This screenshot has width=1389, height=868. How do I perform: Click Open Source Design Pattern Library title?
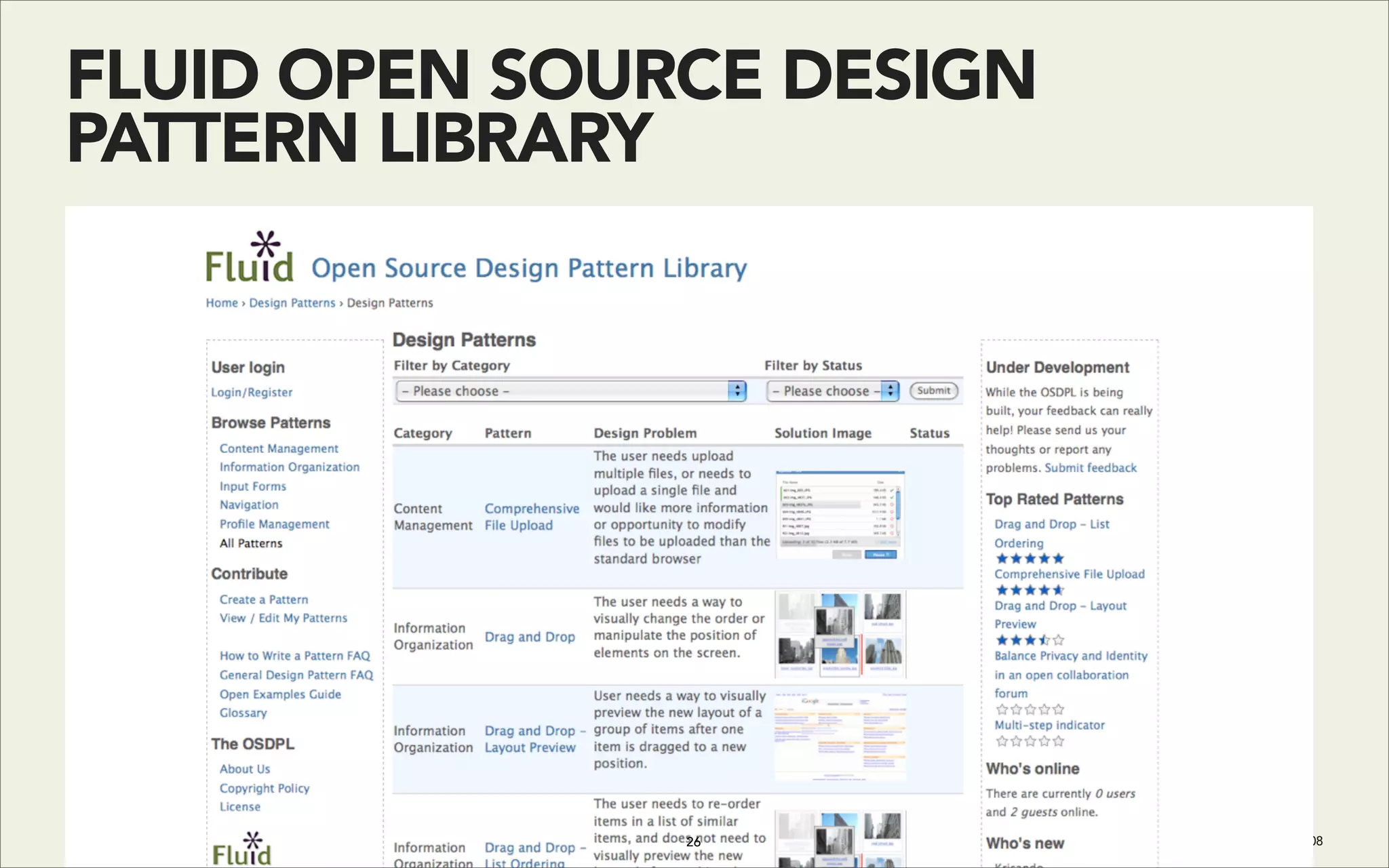point(529,269)
